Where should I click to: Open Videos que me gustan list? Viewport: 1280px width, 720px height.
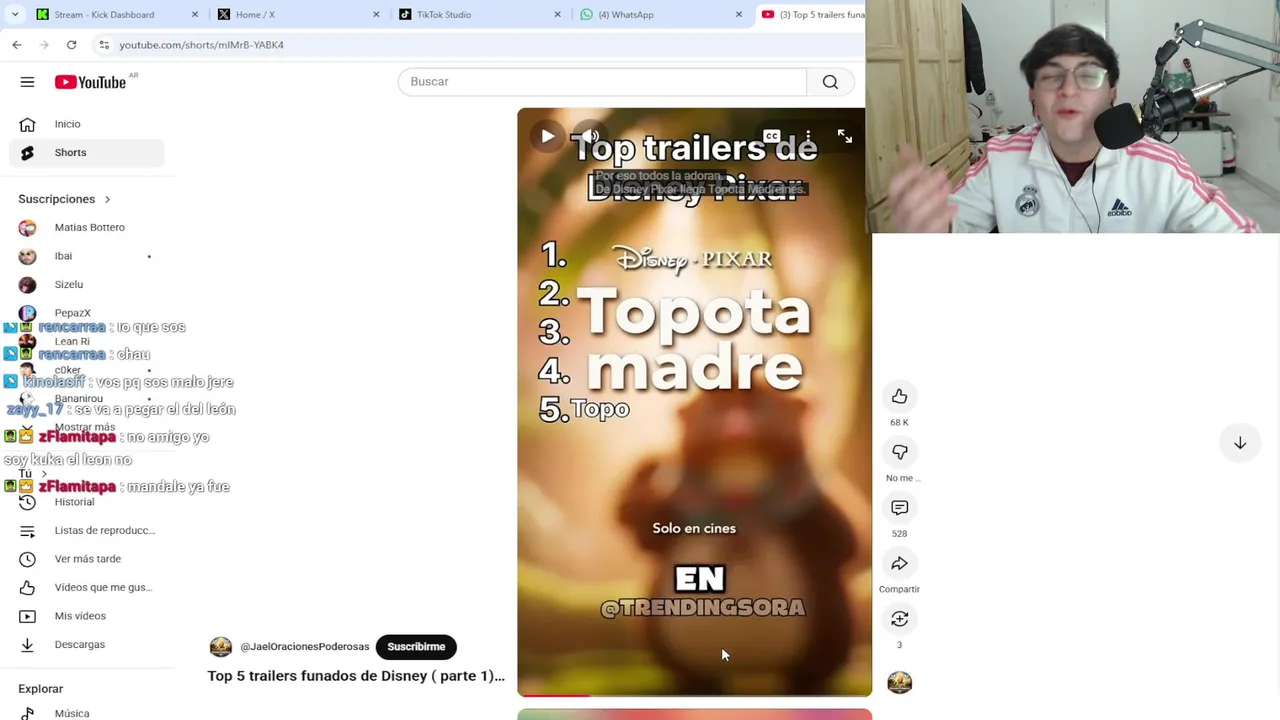point(87,587)
